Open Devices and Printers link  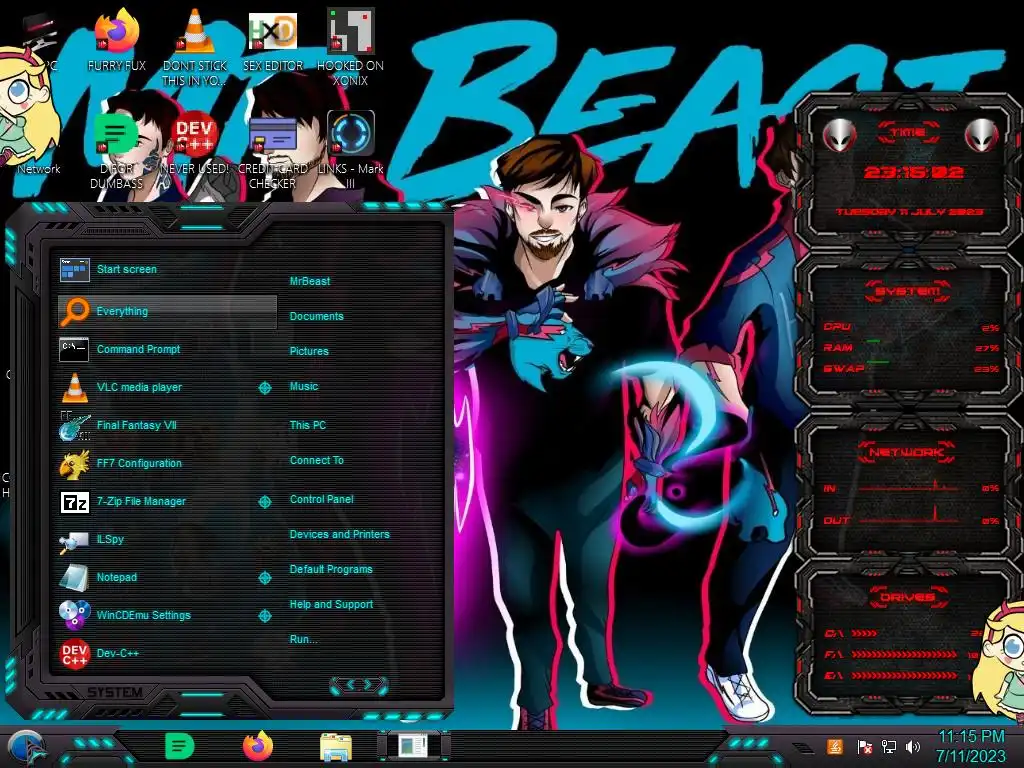click(340, 534)
